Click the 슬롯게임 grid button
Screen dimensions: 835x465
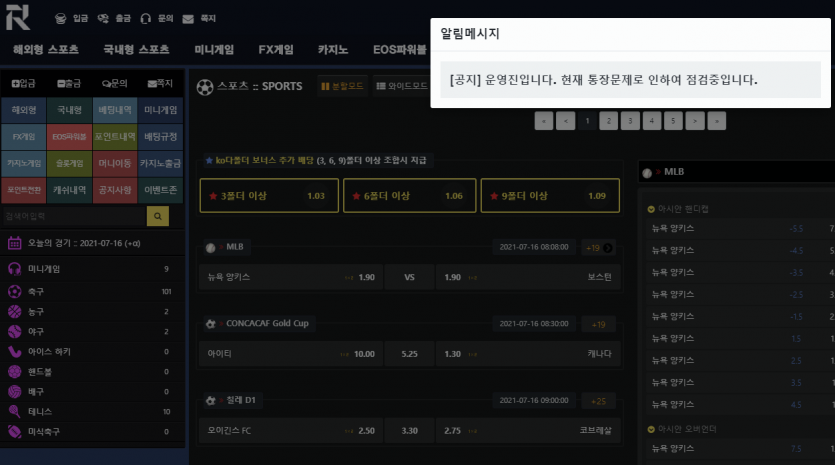[x=69, y=164]
